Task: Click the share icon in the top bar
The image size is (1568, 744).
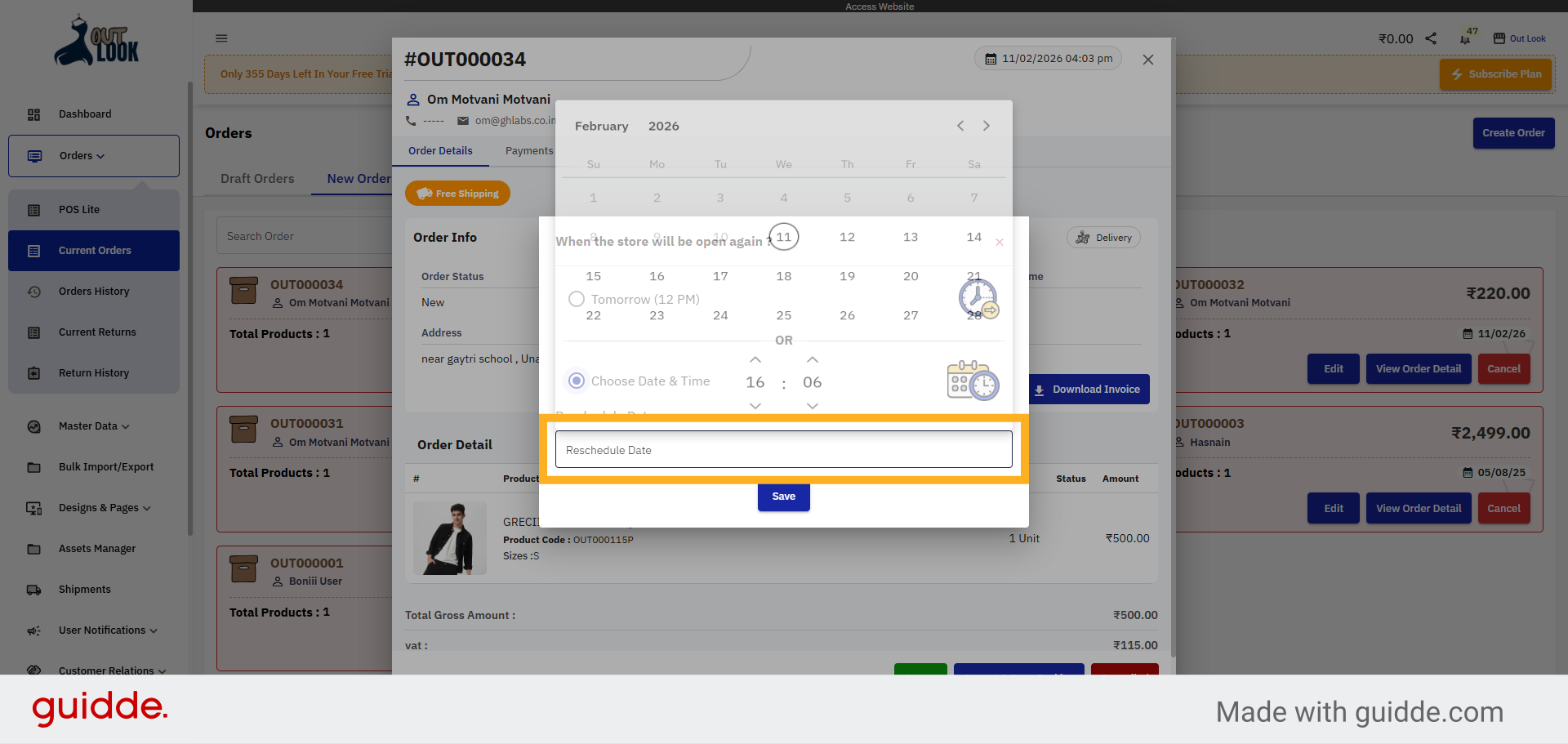Action: (1431, 38)
